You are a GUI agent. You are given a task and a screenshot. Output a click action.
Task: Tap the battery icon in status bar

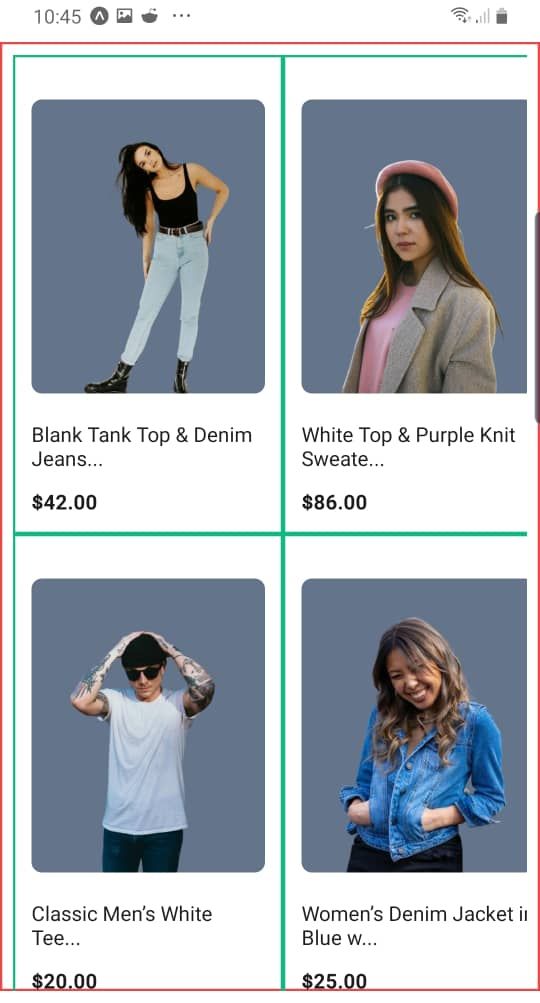point(502,16)
